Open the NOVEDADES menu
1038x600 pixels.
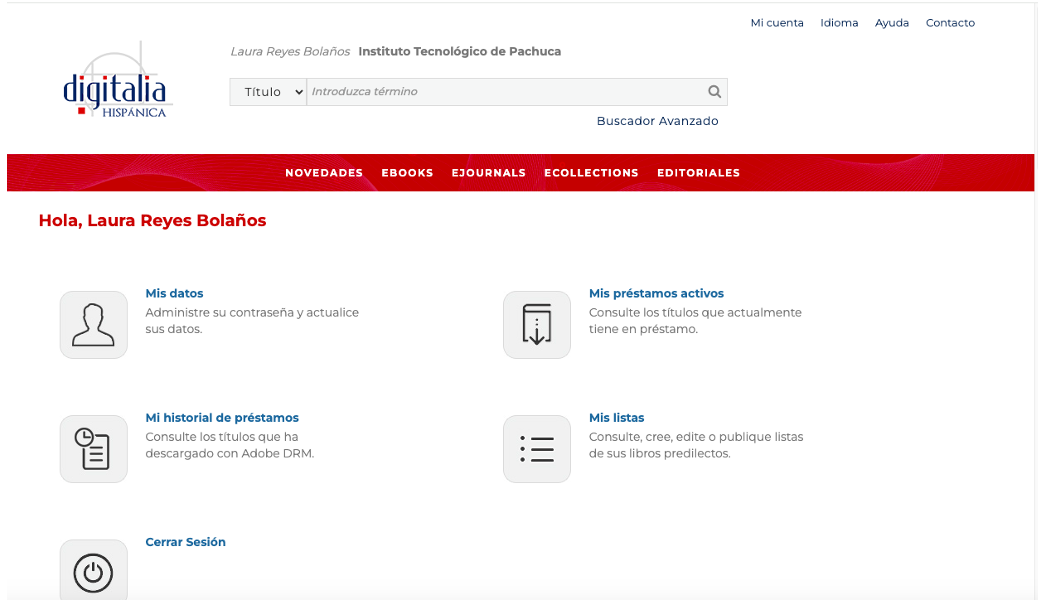[324, 172]
